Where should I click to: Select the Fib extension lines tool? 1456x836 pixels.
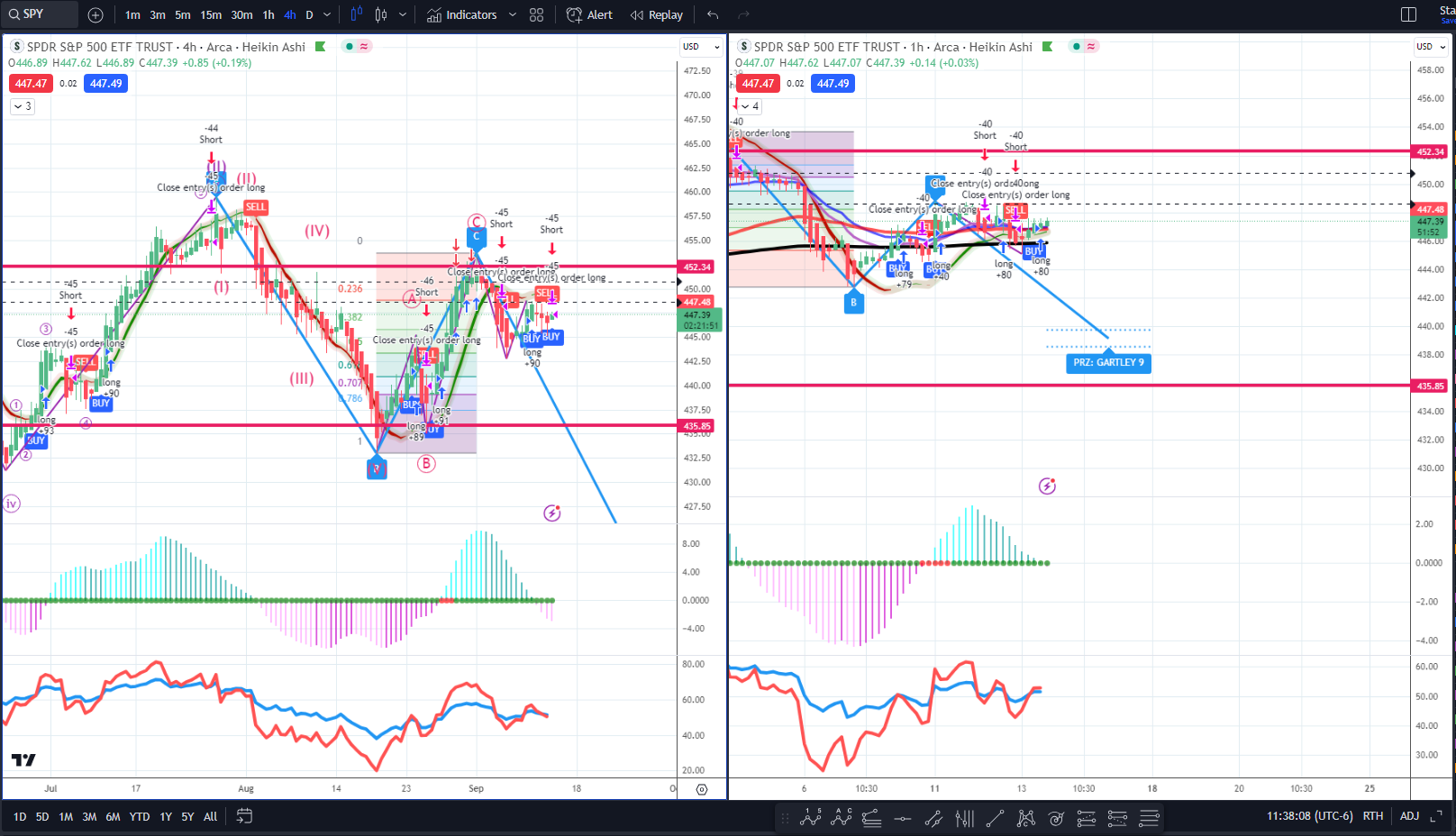[x=1149, y=818]
